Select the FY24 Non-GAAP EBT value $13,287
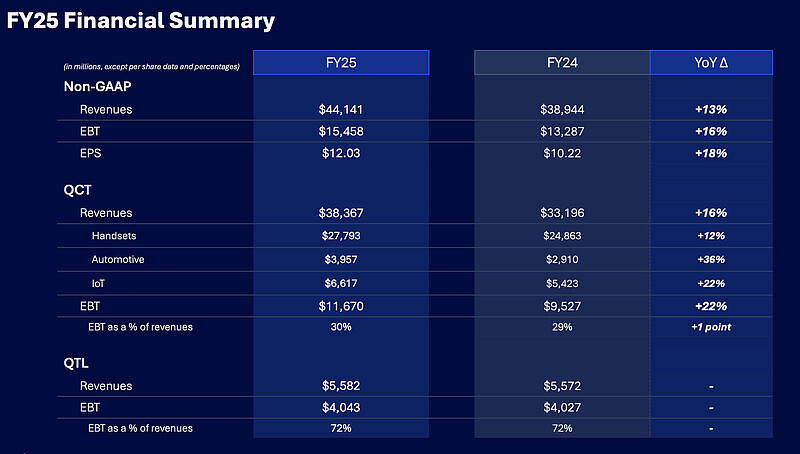The height and width of the screenshot is (454, 800). (561, 131)
